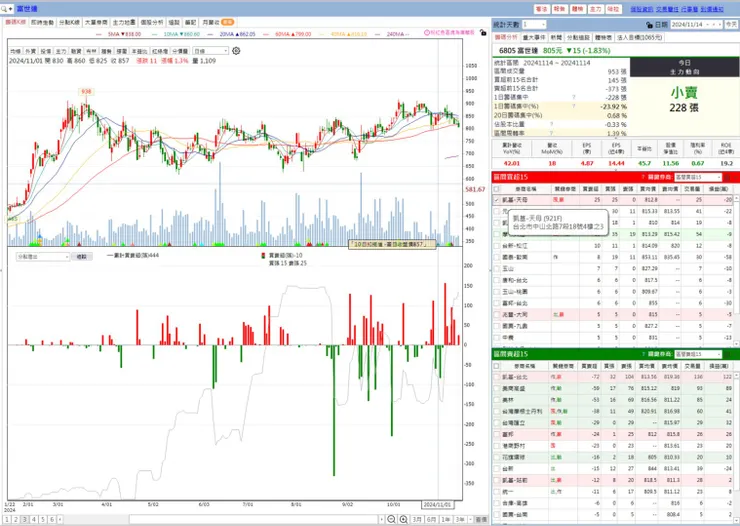This screenshot has width=740, height=526.
Task: Select the 凱基-站前 row
Action: (613, 480)
